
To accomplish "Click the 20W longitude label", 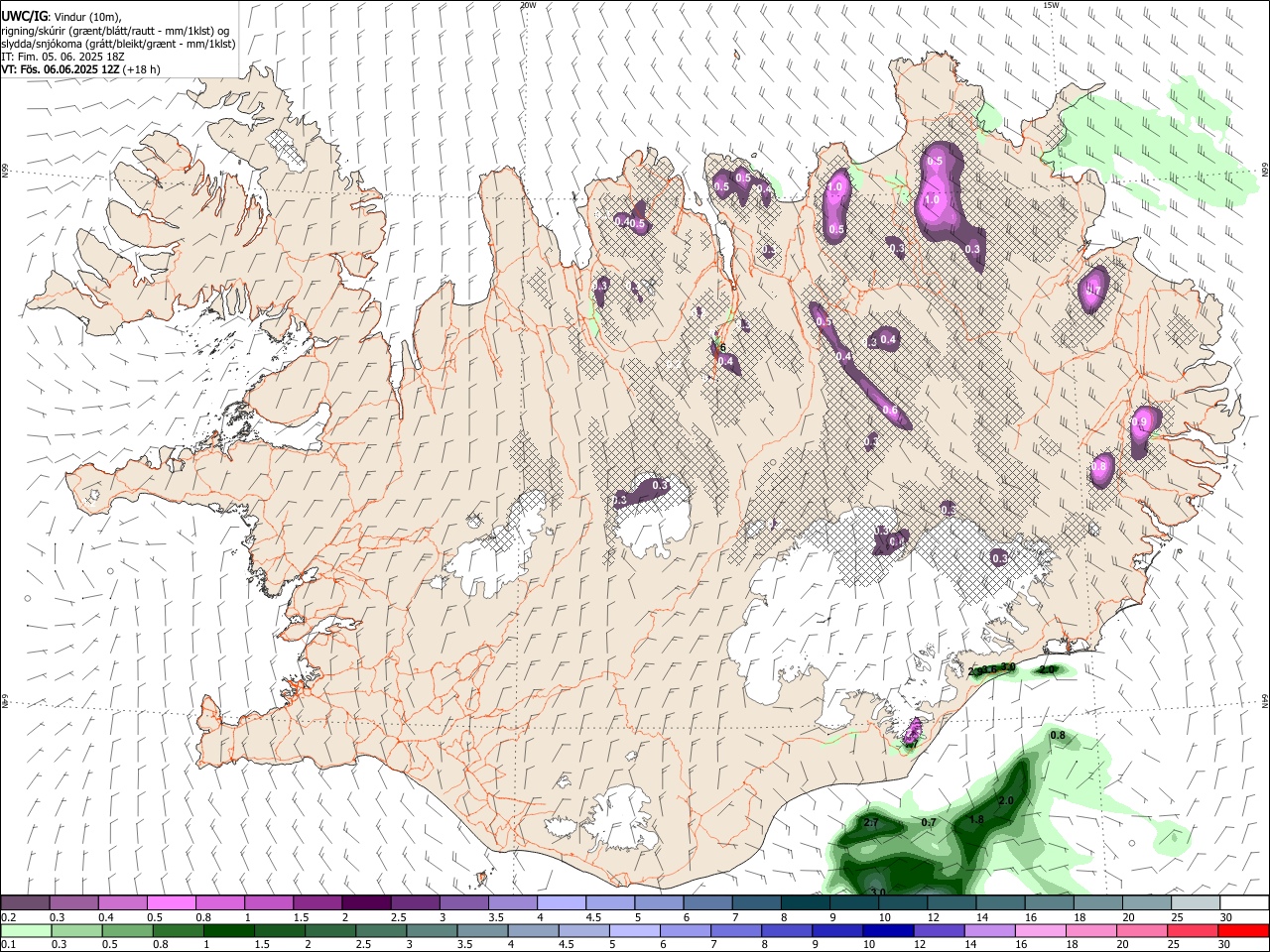I will point(528,5).
